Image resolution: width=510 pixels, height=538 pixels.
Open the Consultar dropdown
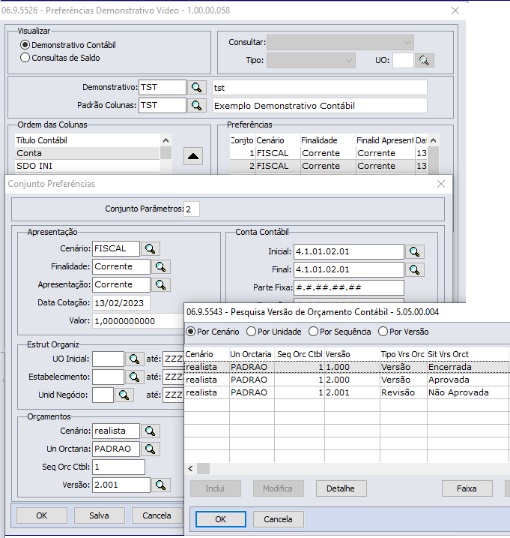340,43
